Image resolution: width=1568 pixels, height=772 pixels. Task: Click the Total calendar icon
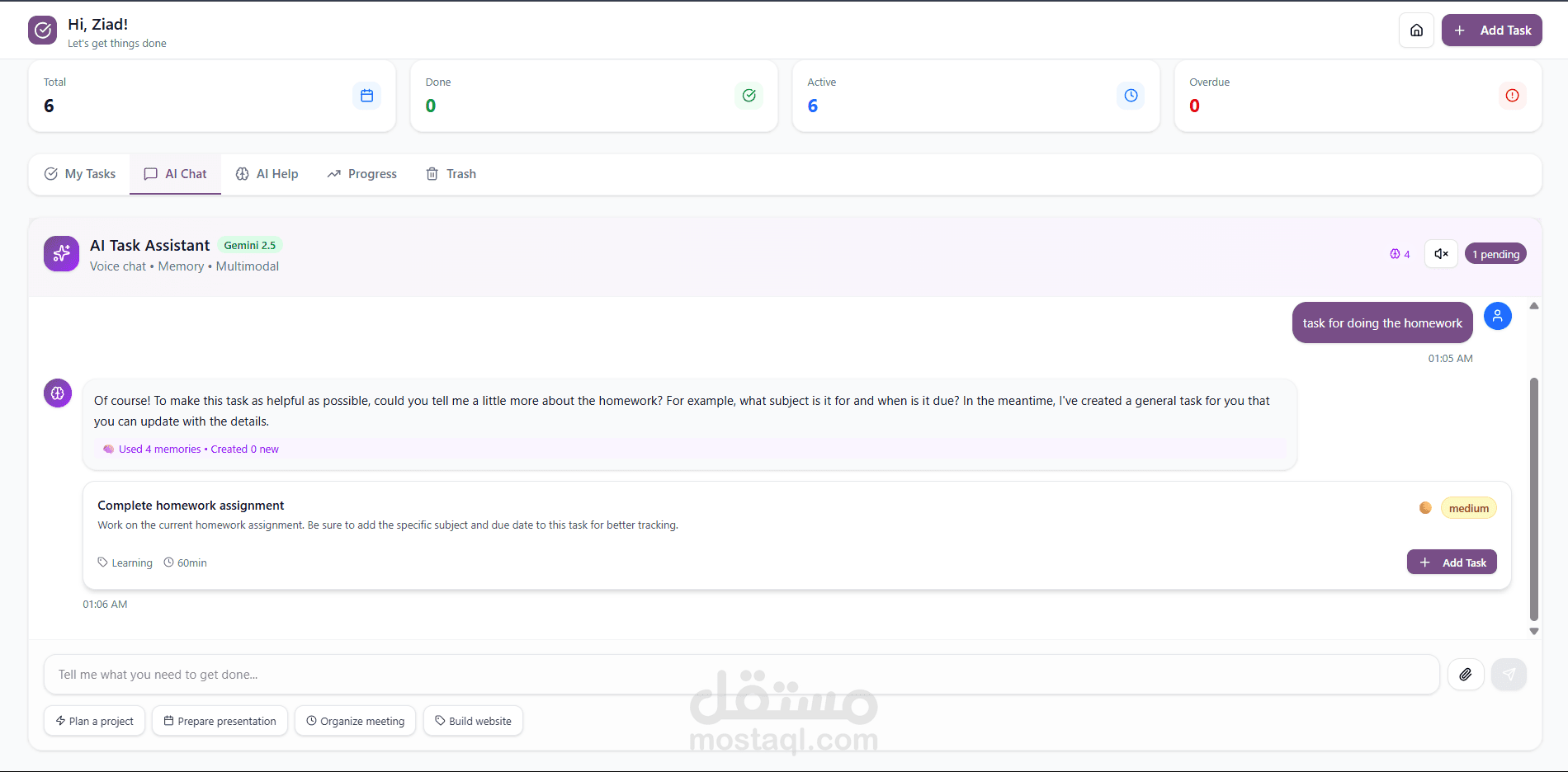pyautogui.click(x=367, y=96)
